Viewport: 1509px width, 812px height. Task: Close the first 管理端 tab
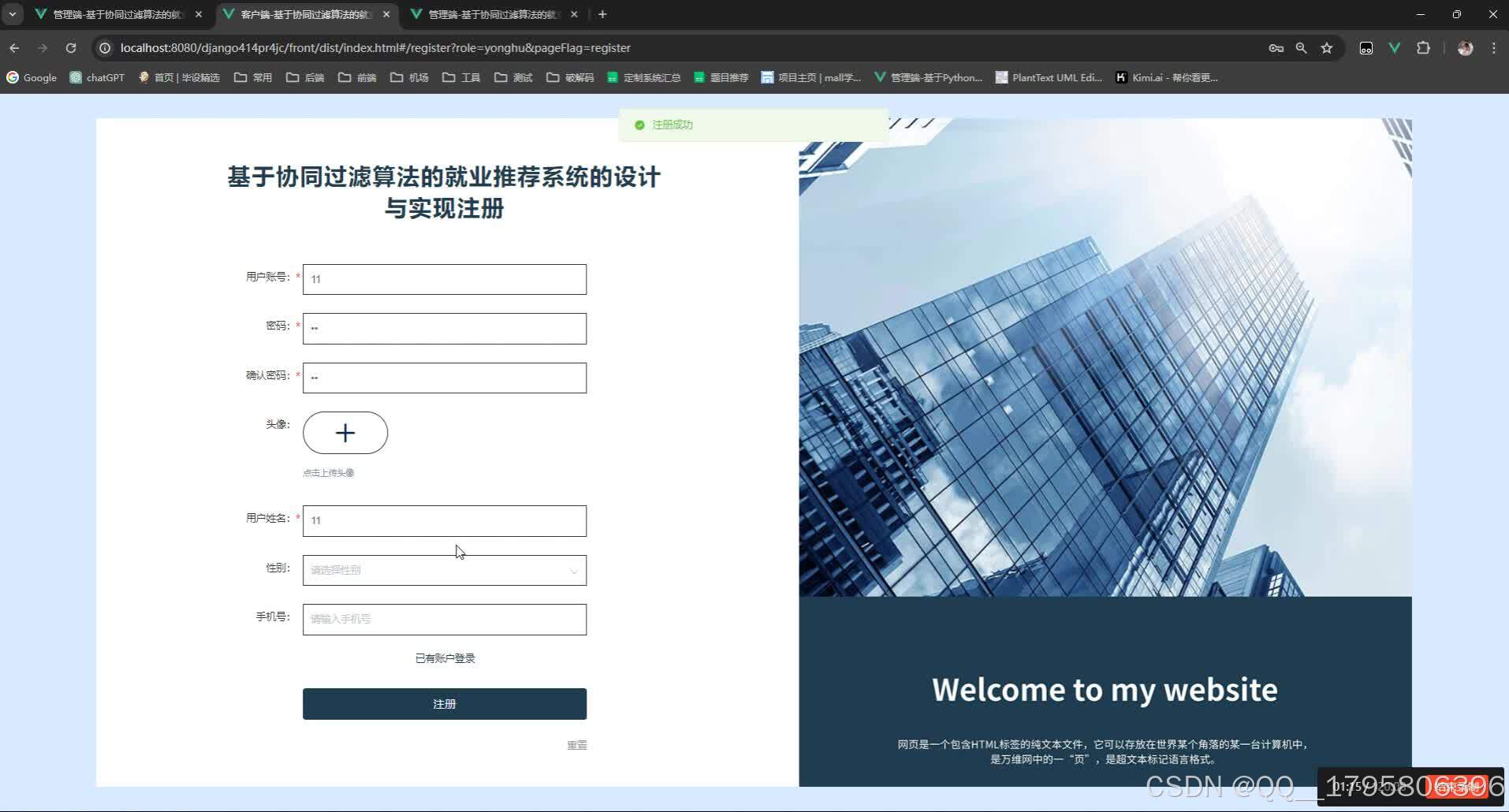[199, 14]
